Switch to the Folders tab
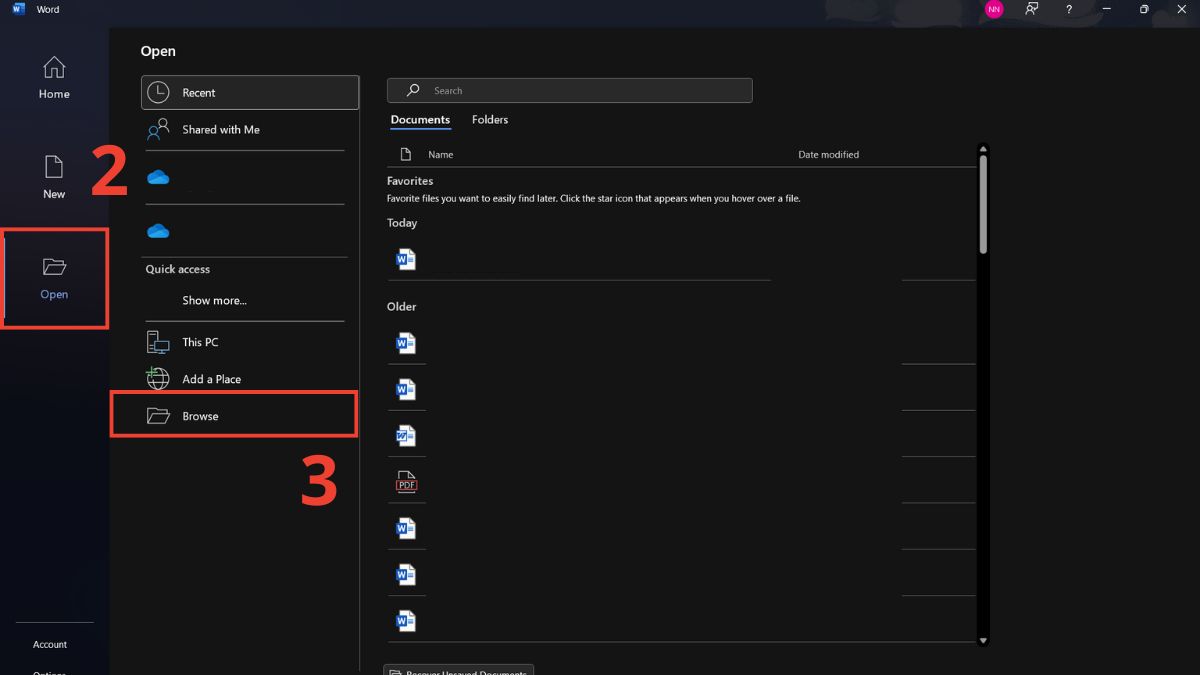The height and width of the screenshot is (675, 1200). click(x=490, y=119)
